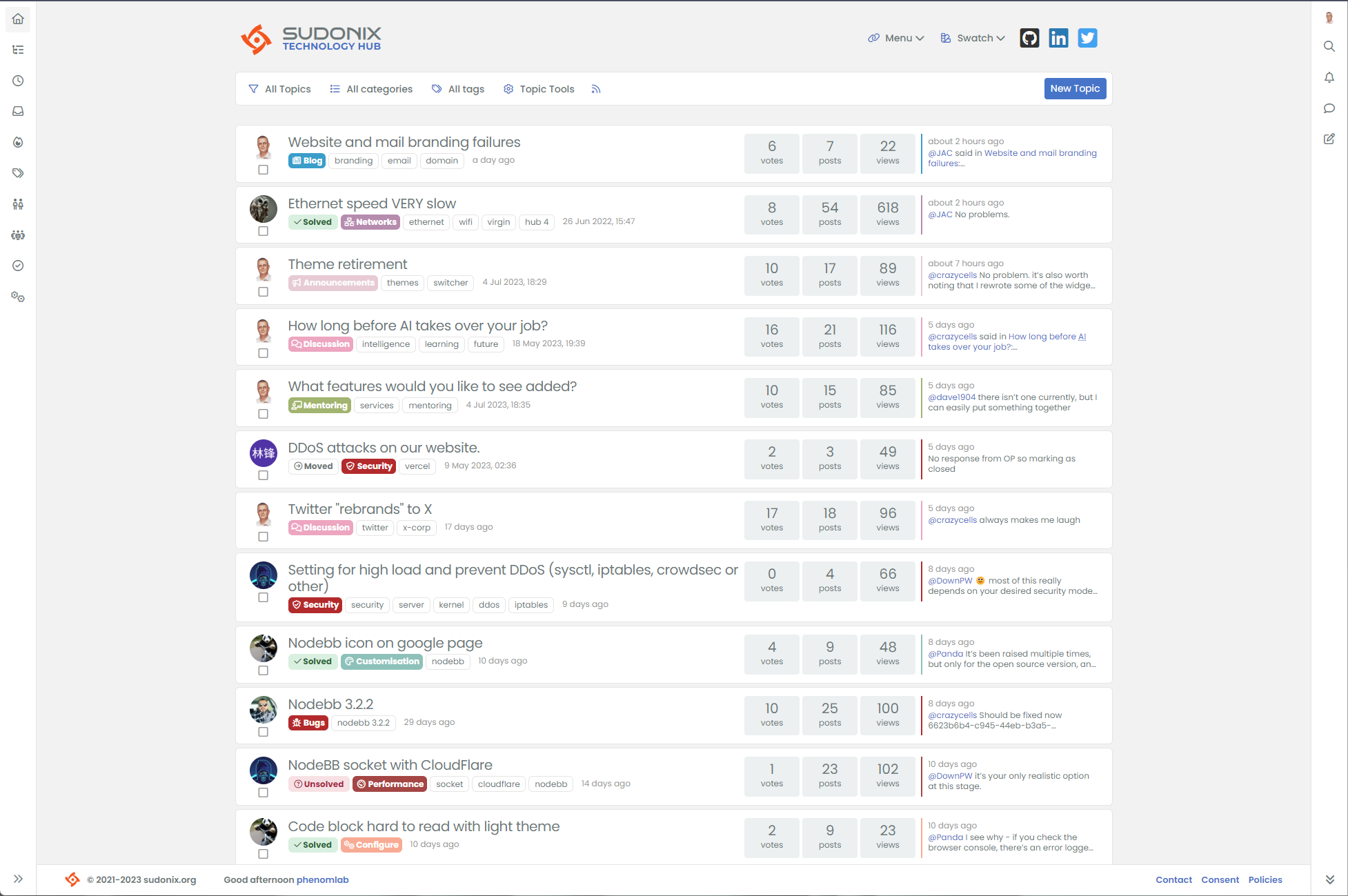Open the Contact link in the footer
This screenshot has height=896, width=1348.
(1173, 879)
